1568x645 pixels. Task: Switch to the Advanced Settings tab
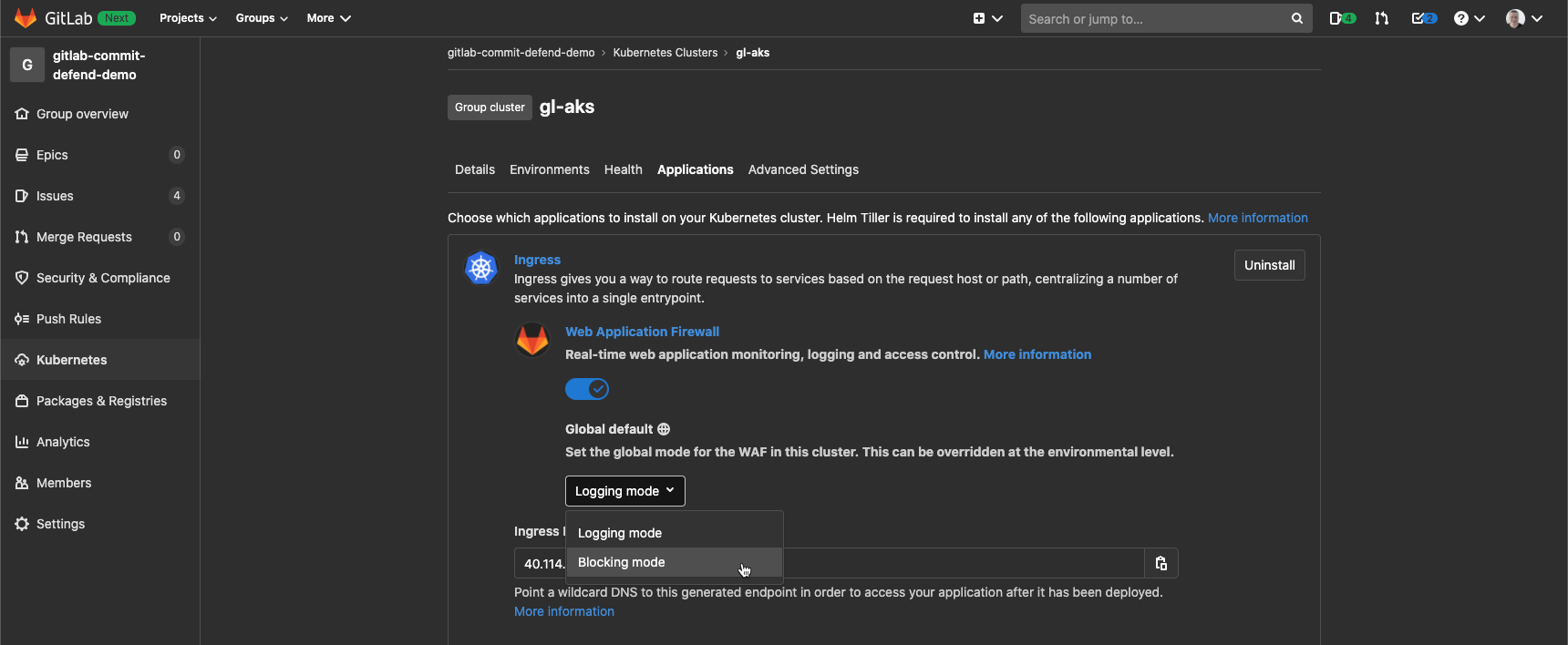point(803,169)
